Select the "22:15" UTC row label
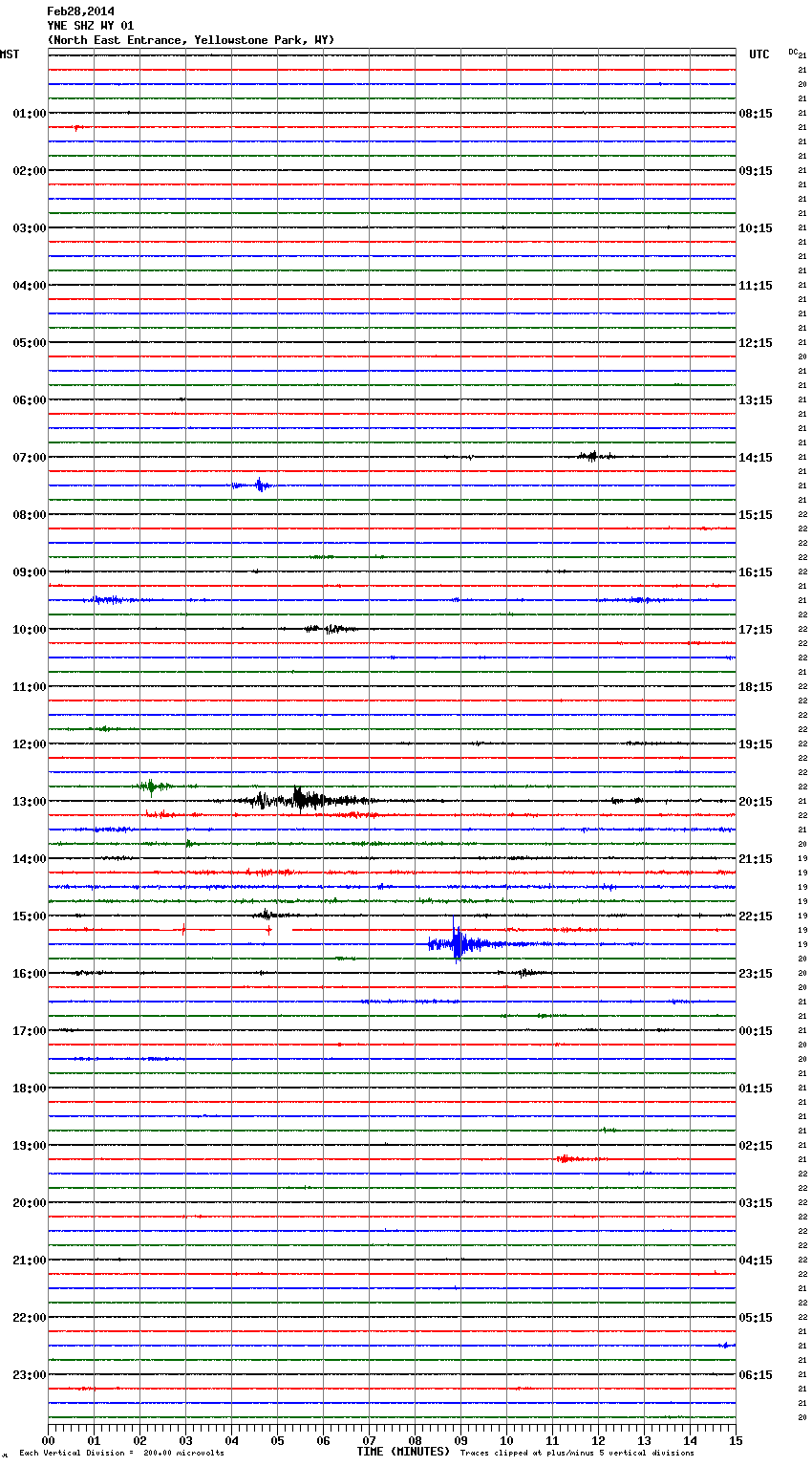This screenshot has width=812, height=1466. click(x=756, y=916)
